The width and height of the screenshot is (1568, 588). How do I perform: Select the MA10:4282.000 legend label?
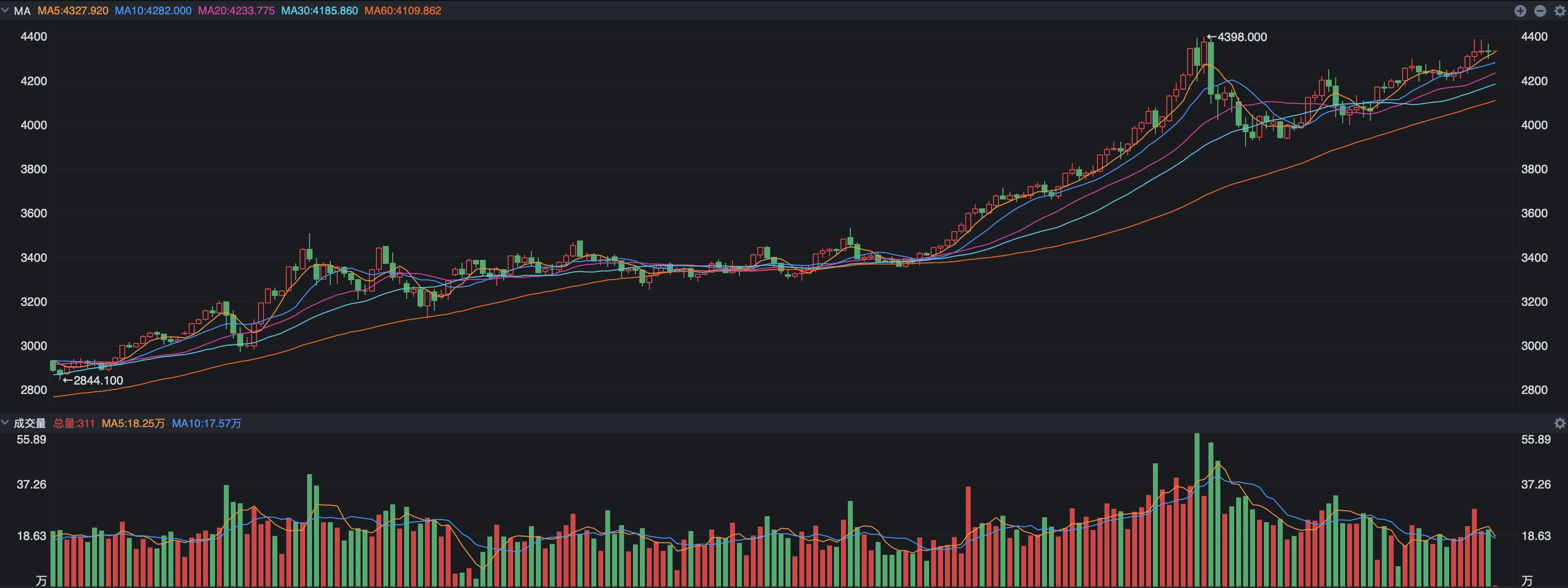(x=153, y=11)
